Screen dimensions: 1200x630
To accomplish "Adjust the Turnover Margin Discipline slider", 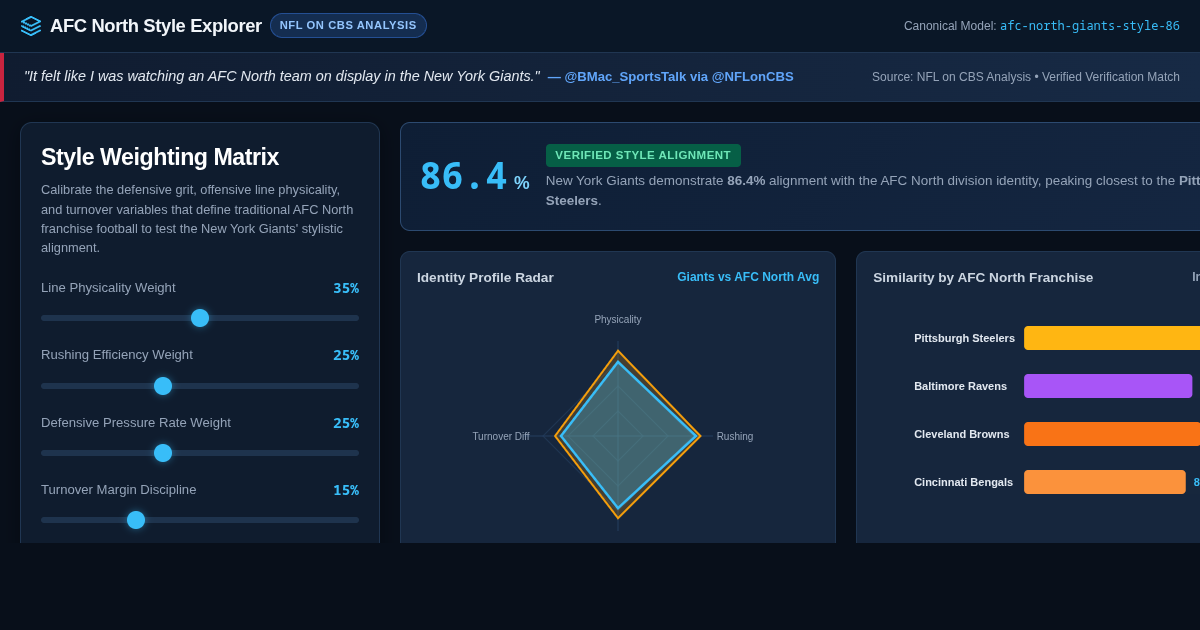I will point(200,520).
